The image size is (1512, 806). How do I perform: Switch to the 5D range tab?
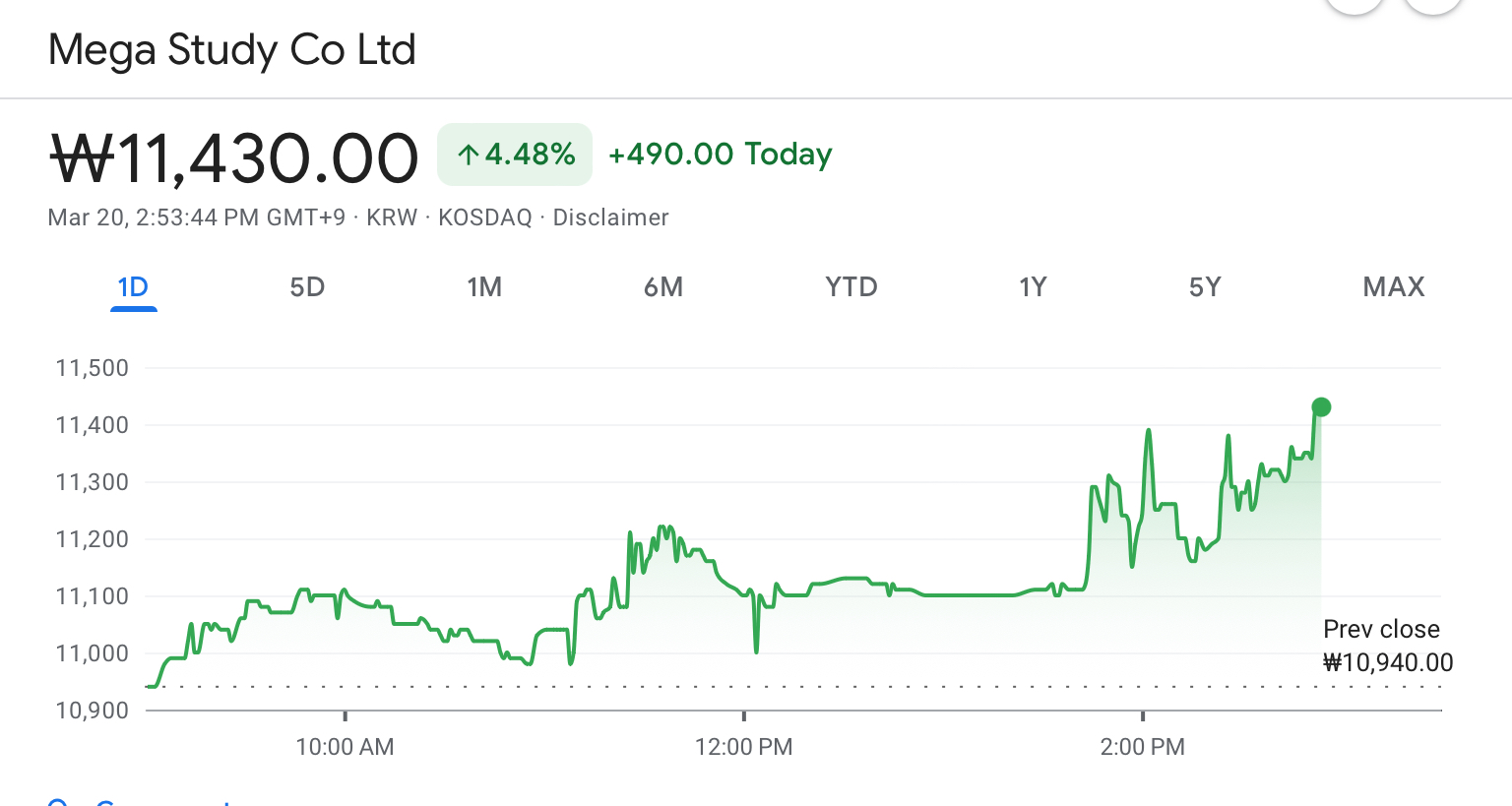click(307, 287)
